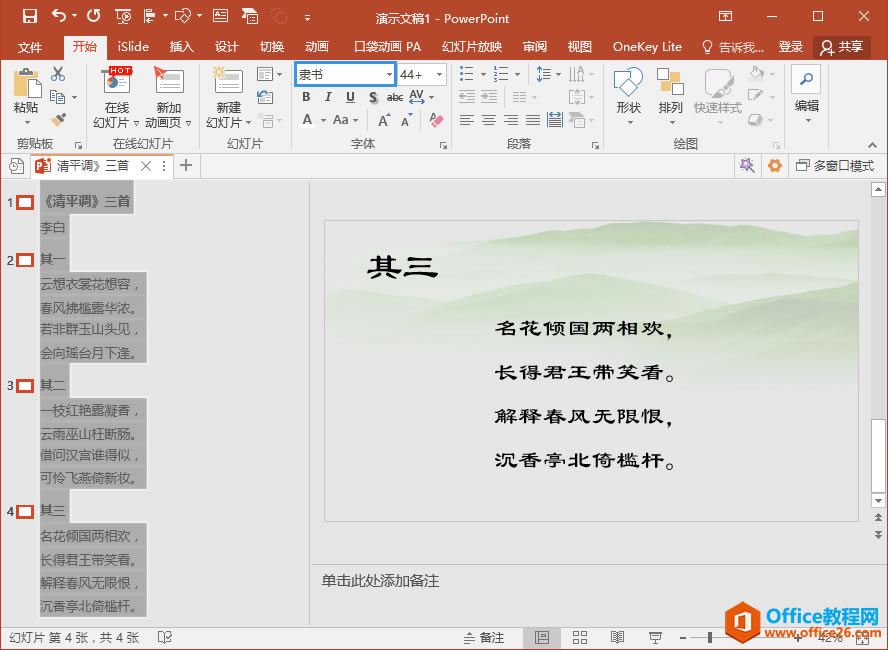Toggle the 备注 notes pane
This screenshot has height=650, width=888.
(x=484, y=638)
